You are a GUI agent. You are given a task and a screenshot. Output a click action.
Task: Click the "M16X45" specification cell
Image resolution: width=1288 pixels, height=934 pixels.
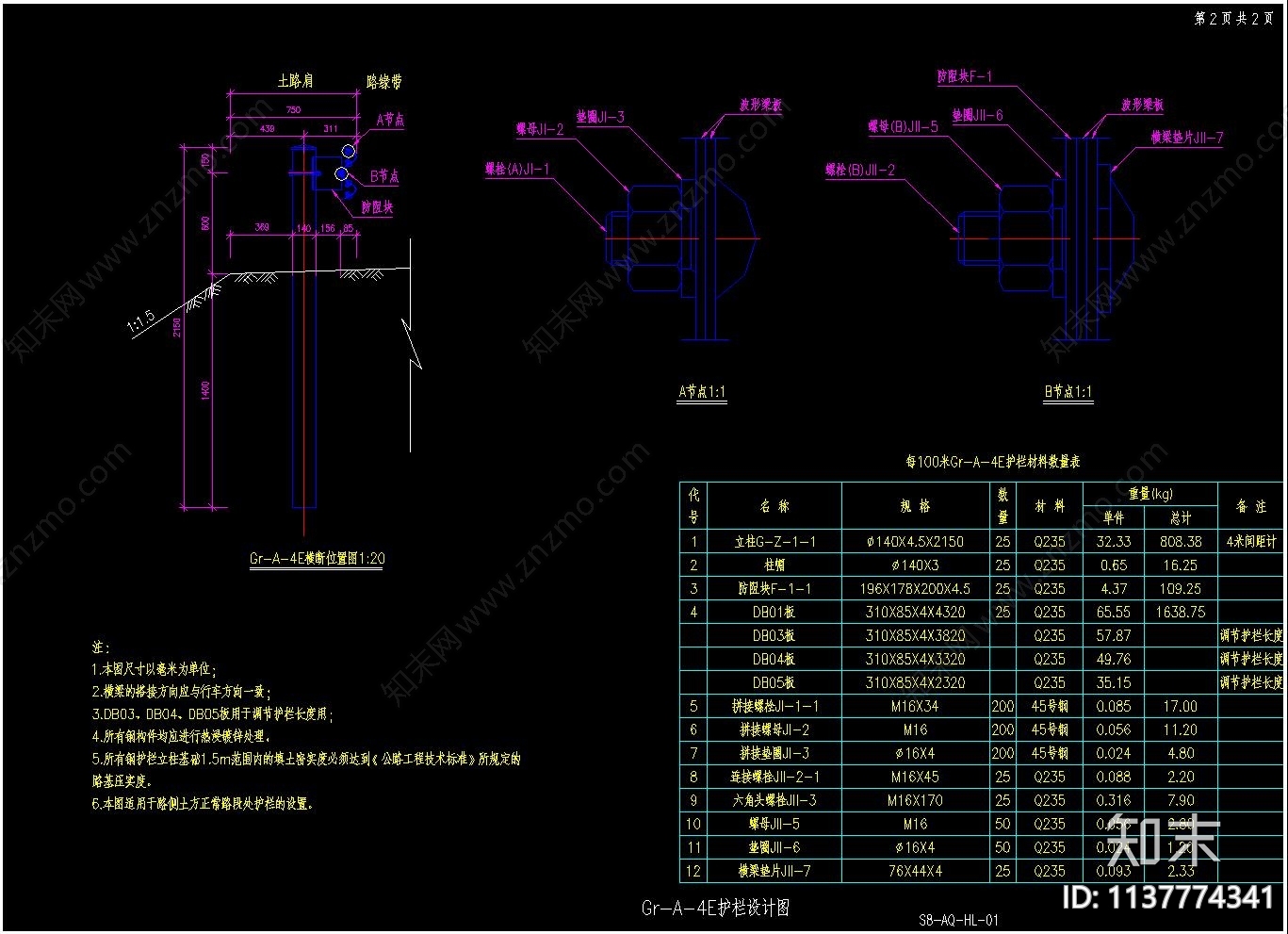915,778
